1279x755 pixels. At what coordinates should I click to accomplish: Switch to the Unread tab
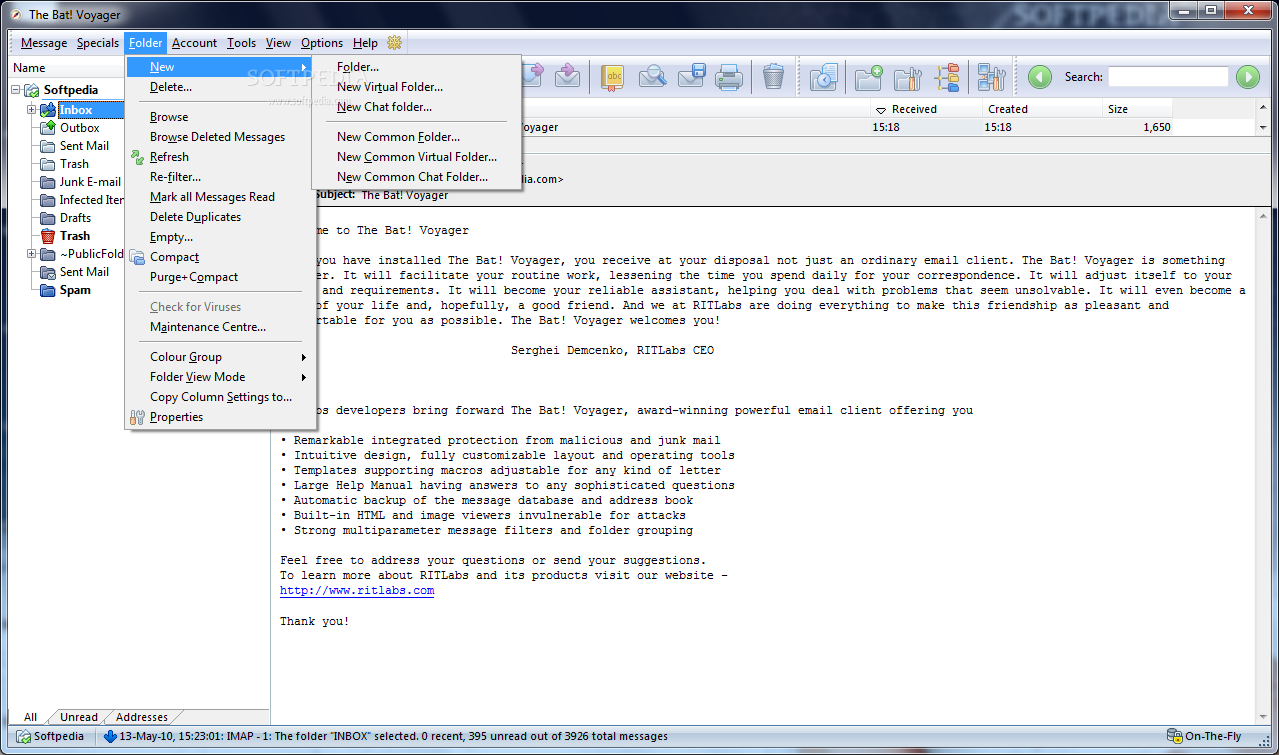click(79, 717)
